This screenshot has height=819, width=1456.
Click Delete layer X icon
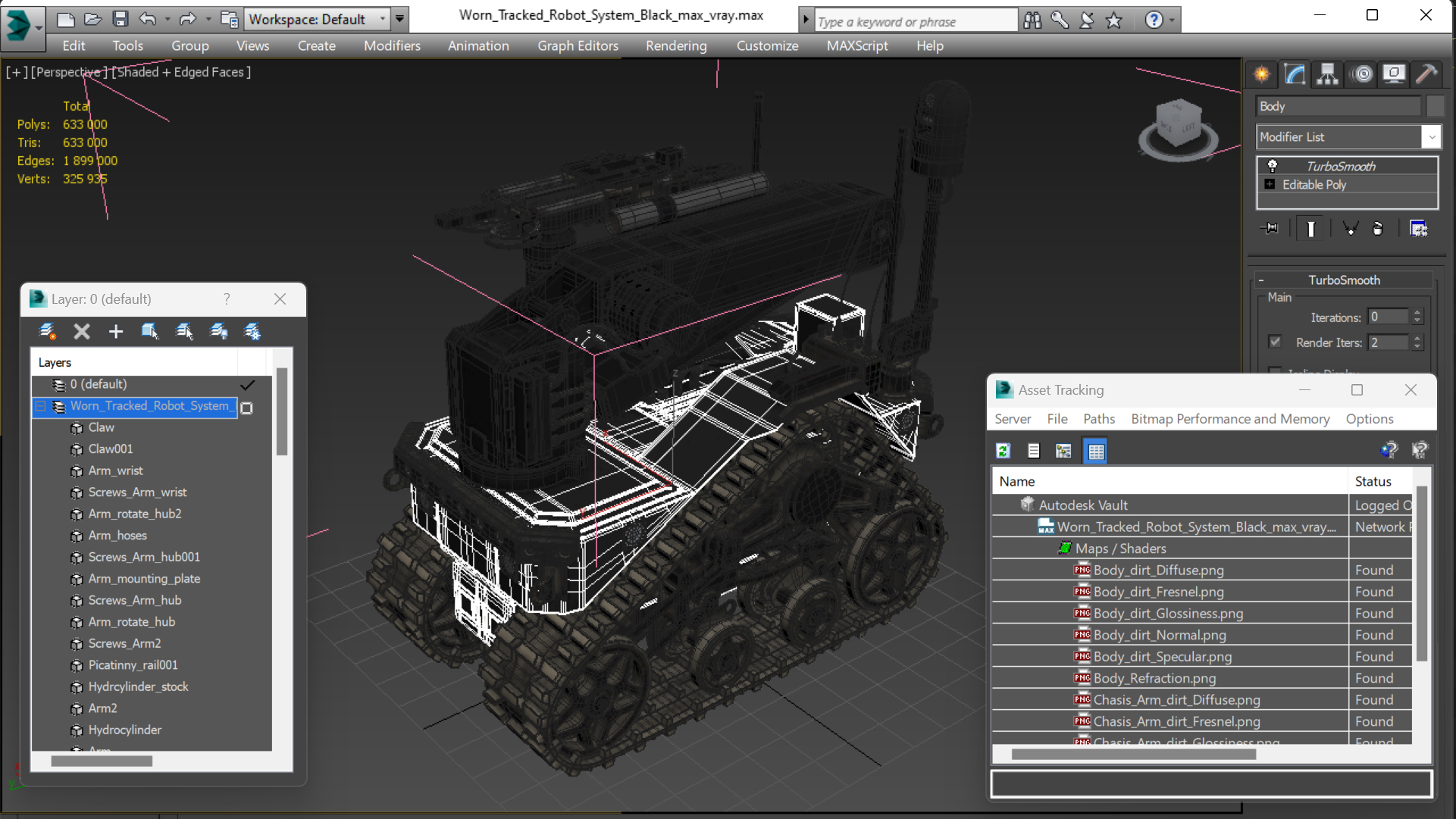[82, 331]
